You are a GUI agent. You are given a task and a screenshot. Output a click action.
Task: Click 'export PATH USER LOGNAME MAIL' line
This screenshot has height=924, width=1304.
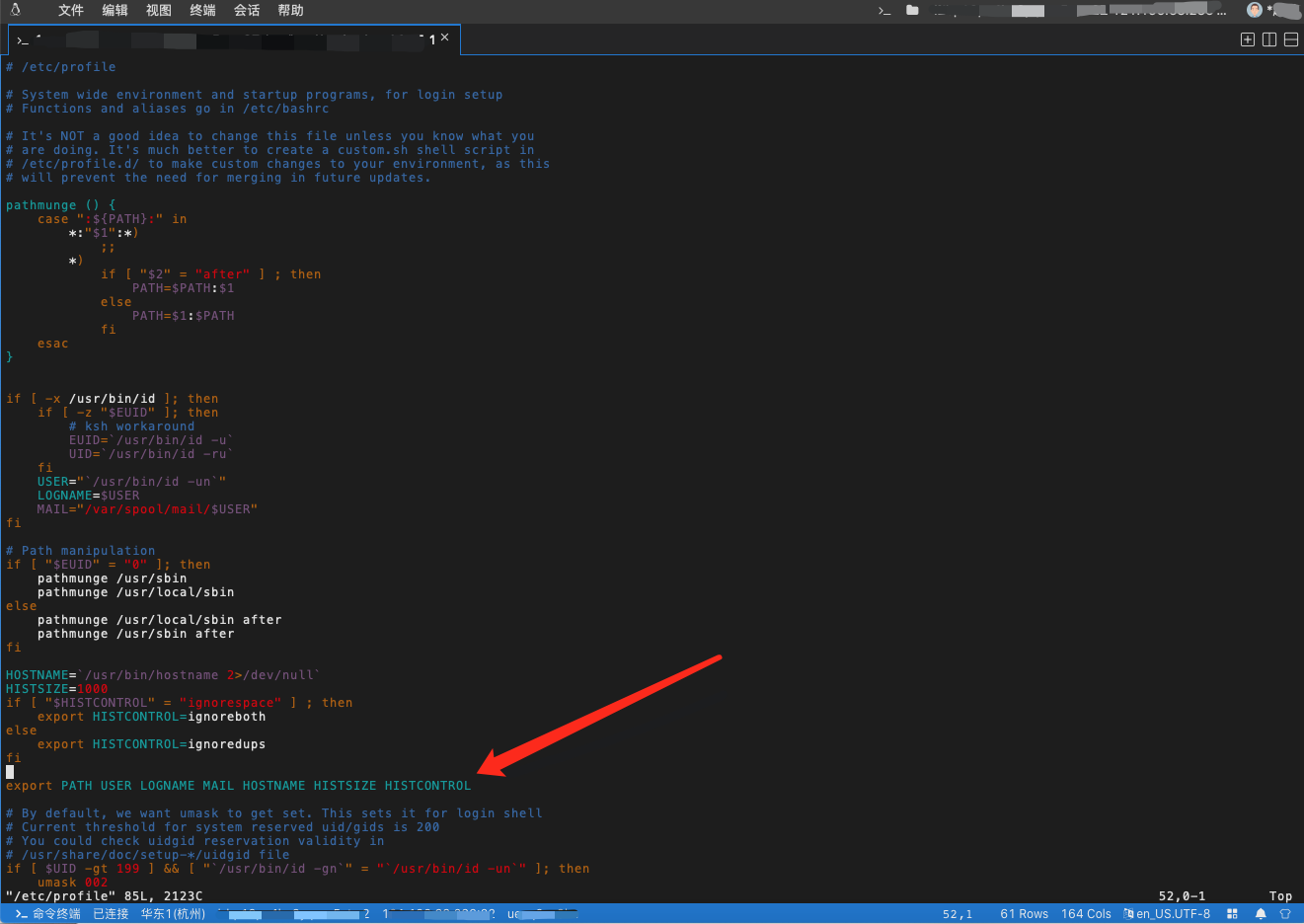(239, 786)
